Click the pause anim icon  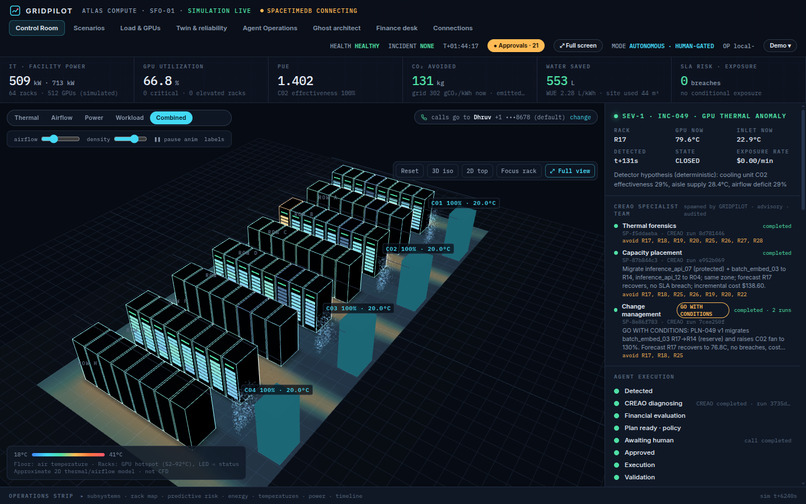pos(157,139)
